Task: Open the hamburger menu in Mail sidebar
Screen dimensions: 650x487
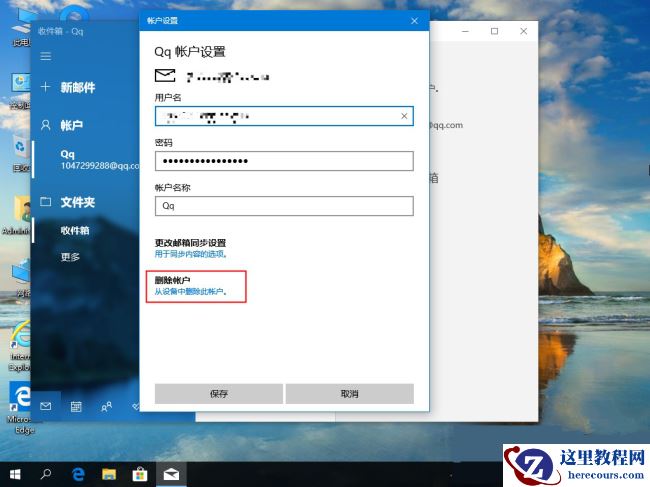Action: pyautogui.click(x=46, y=56)
